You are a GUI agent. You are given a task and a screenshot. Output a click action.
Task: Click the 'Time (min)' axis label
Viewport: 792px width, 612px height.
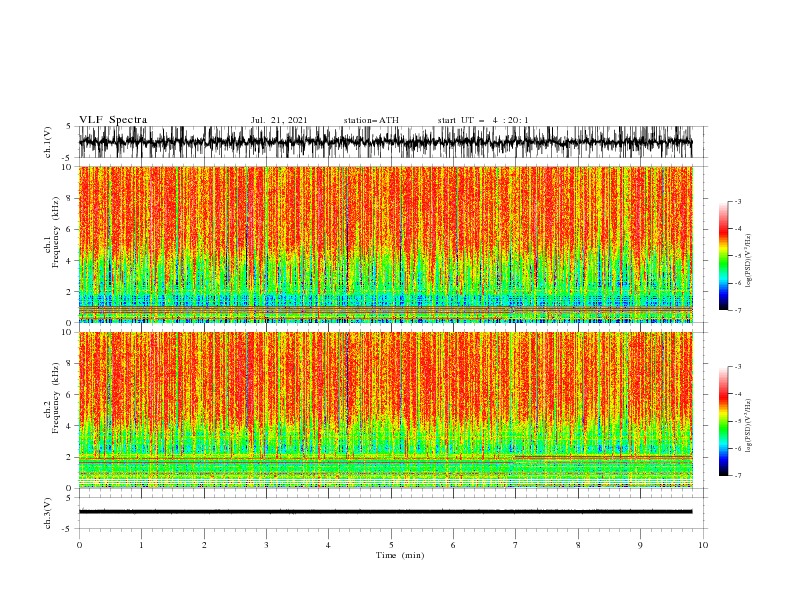coord(400,555)
